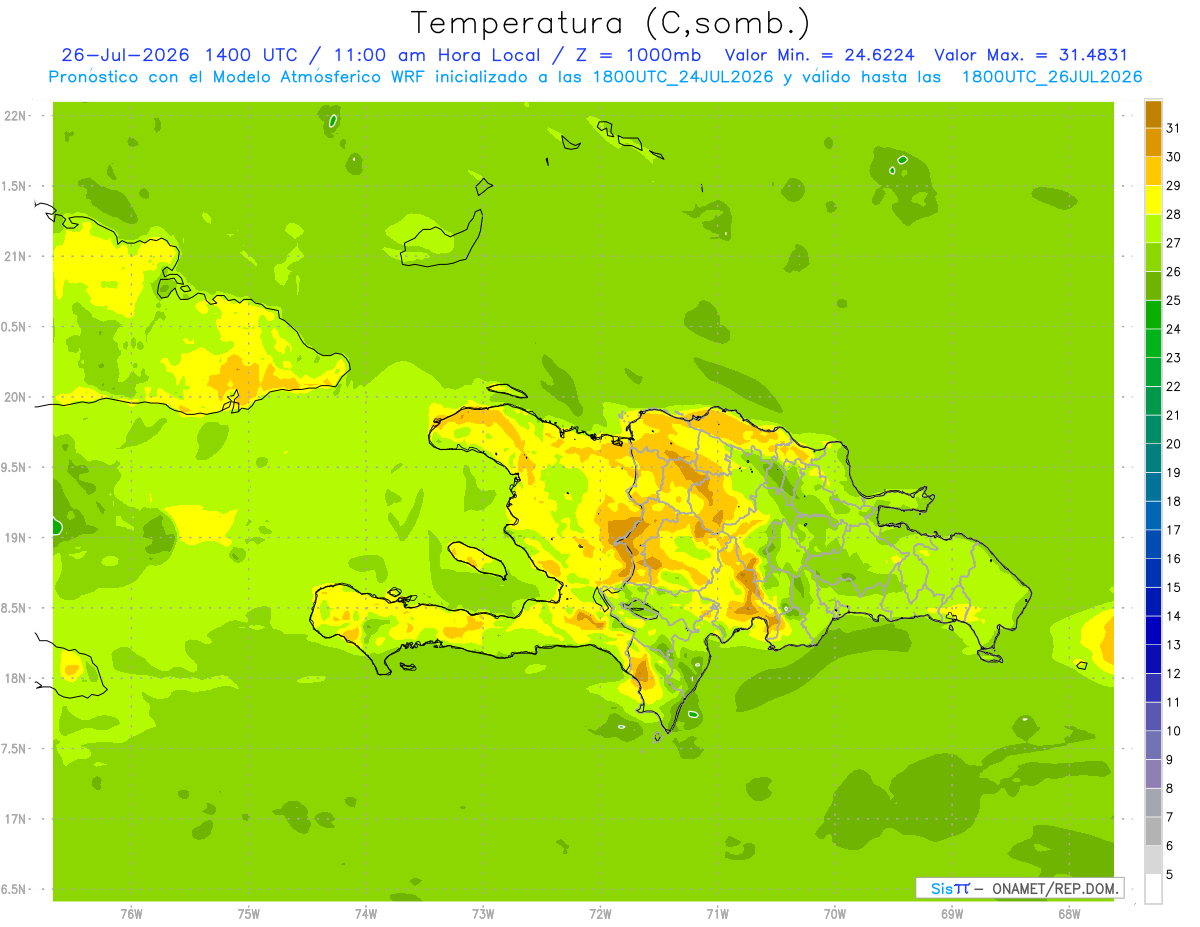The image size is (1200, 927).
Task: Click the title "Temperatura (C,somb.)"
Action: click(x=610, y=23)
